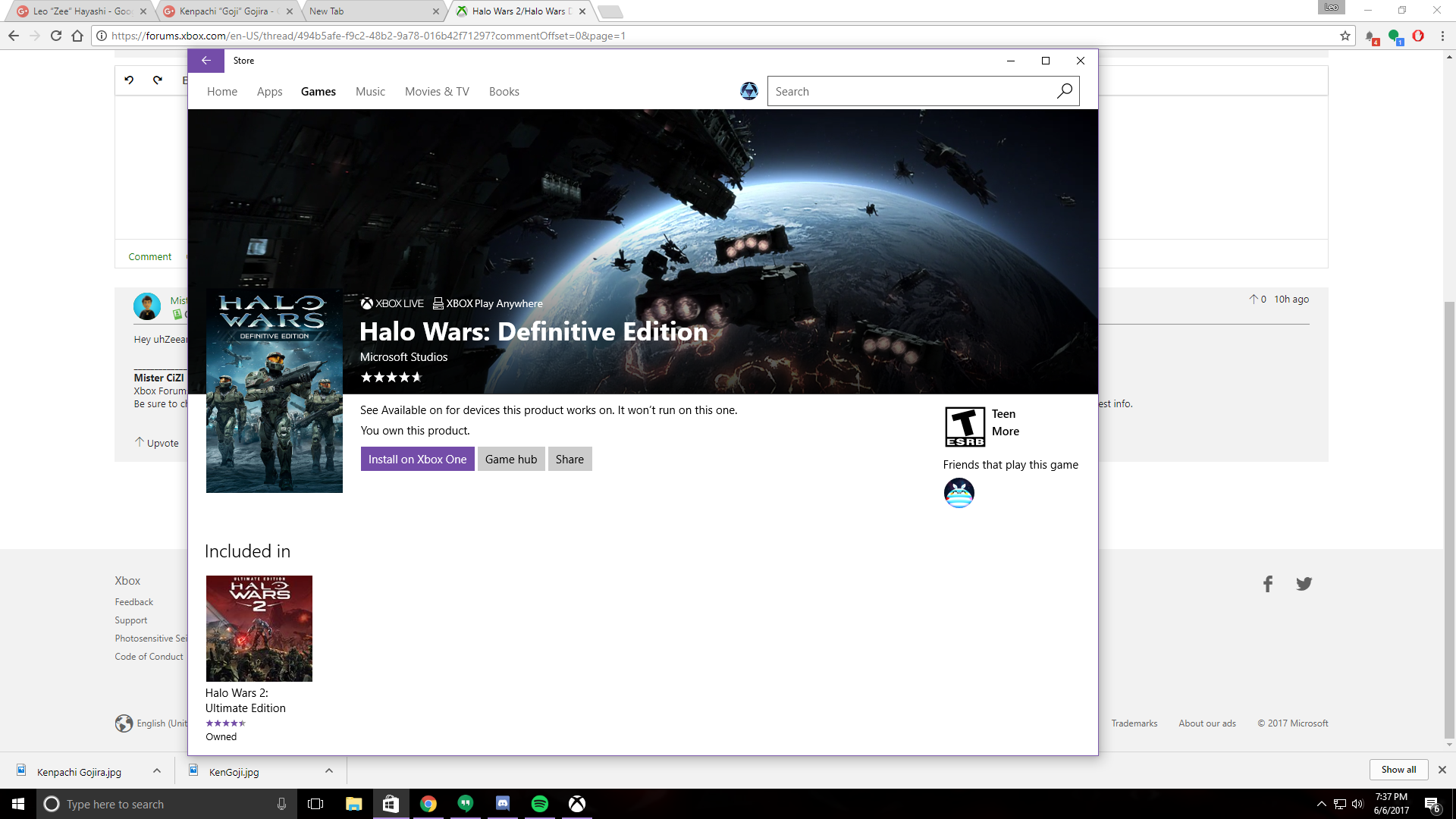
Task: Click the Games tab in Store navigation
Action: point(318,91)
